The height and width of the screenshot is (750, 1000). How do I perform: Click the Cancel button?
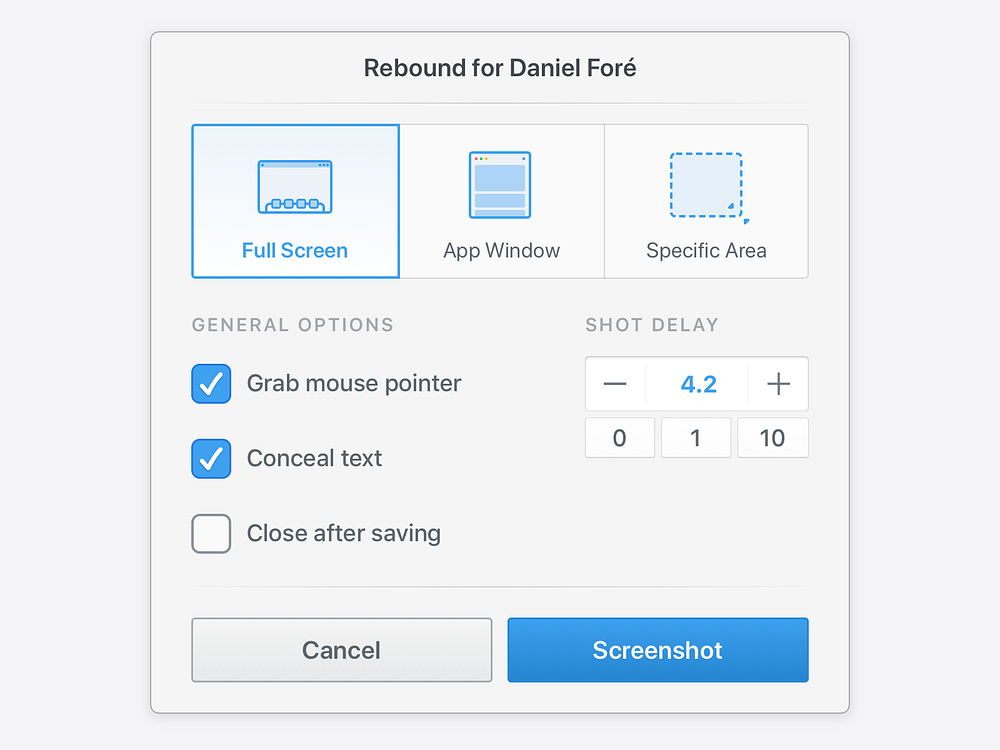pyautogui.click(x=341, y=650)
